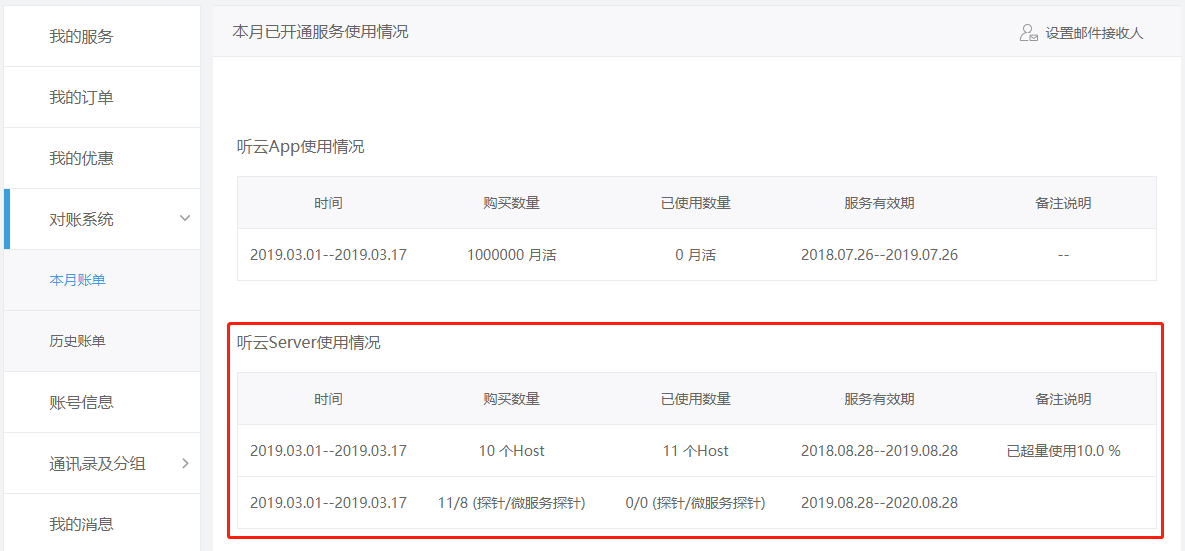Click the 听云Server使用情况 section title
Screen dimensions: 1185x551
309,343
